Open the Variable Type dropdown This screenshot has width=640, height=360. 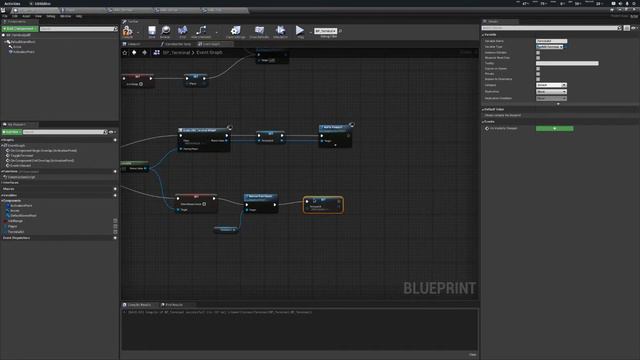pyautogui.click(x=549, y=47)
